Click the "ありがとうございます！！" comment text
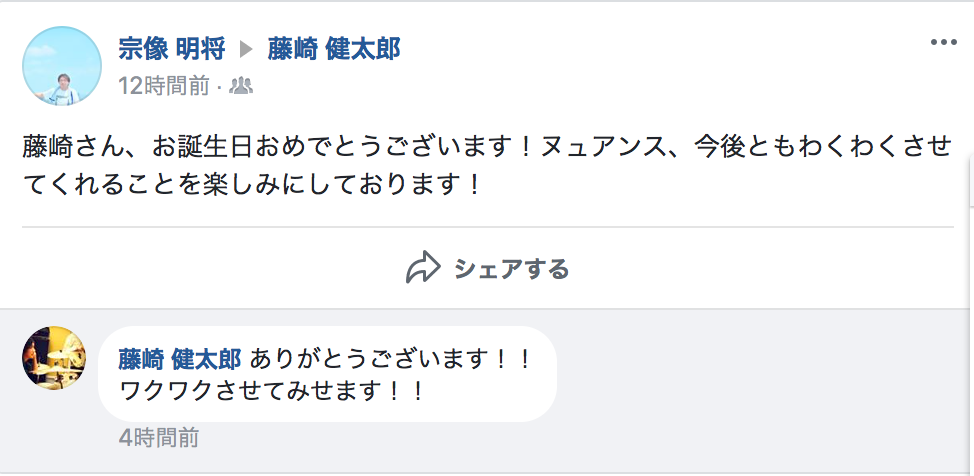This screenshot has width=974, height=476. pyautogui.click(x=392, y=358)
